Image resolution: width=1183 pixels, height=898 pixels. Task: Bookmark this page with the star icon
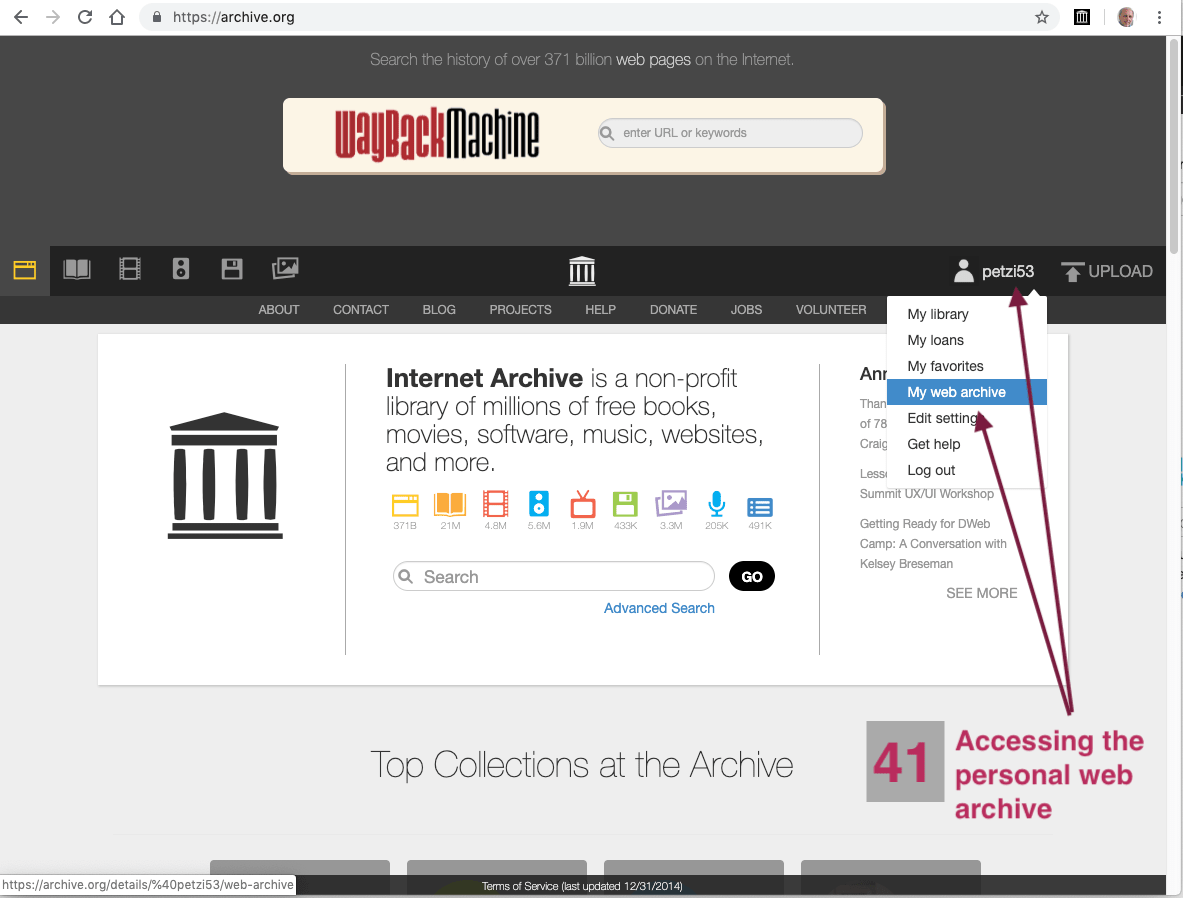pyautogui.click(x=1041, y=17)
